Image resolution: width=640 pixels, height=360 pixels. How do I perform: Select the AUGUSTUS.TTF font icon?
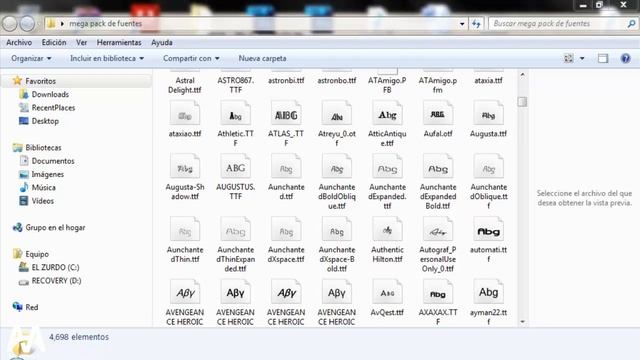[236, 167]
